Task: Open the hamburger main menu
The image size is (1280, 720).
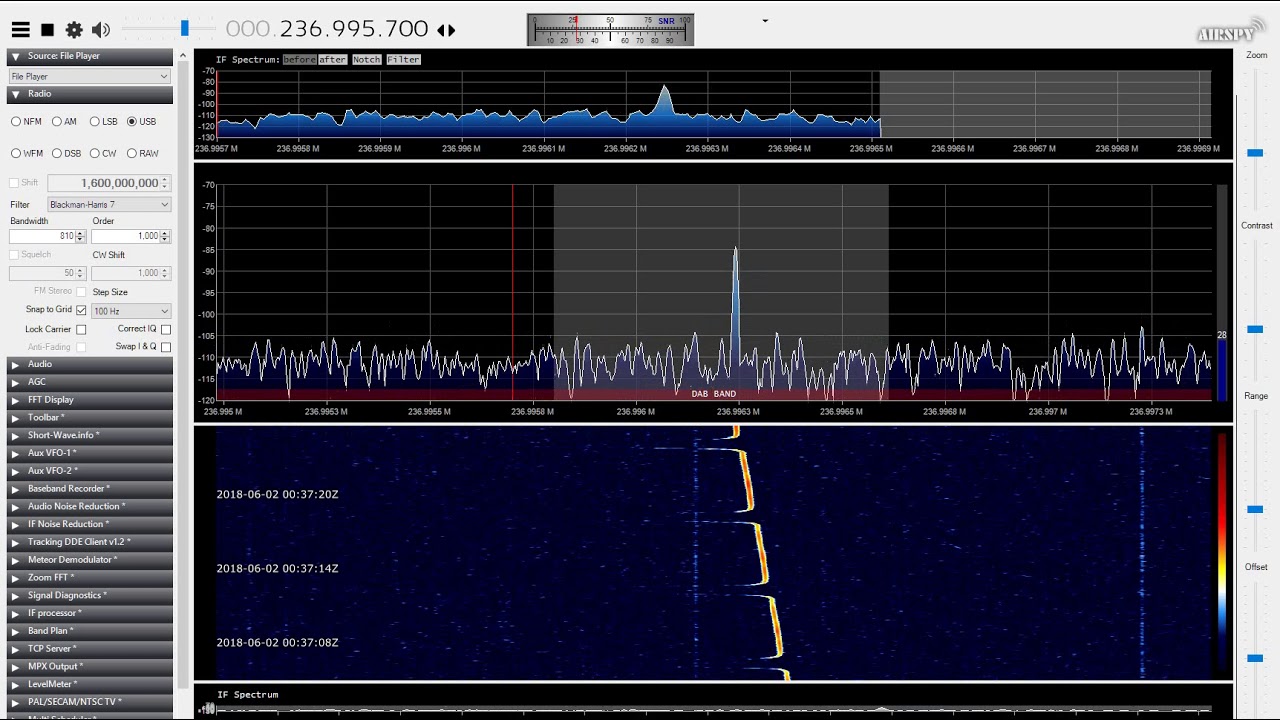Action: 20,30
